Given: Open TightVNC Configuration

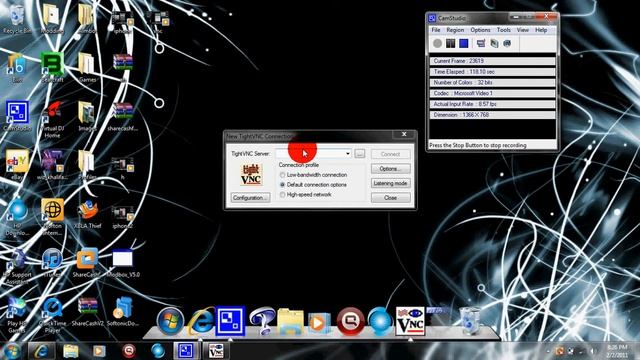Looking at the screenshot, I should [x=250, y=198].
